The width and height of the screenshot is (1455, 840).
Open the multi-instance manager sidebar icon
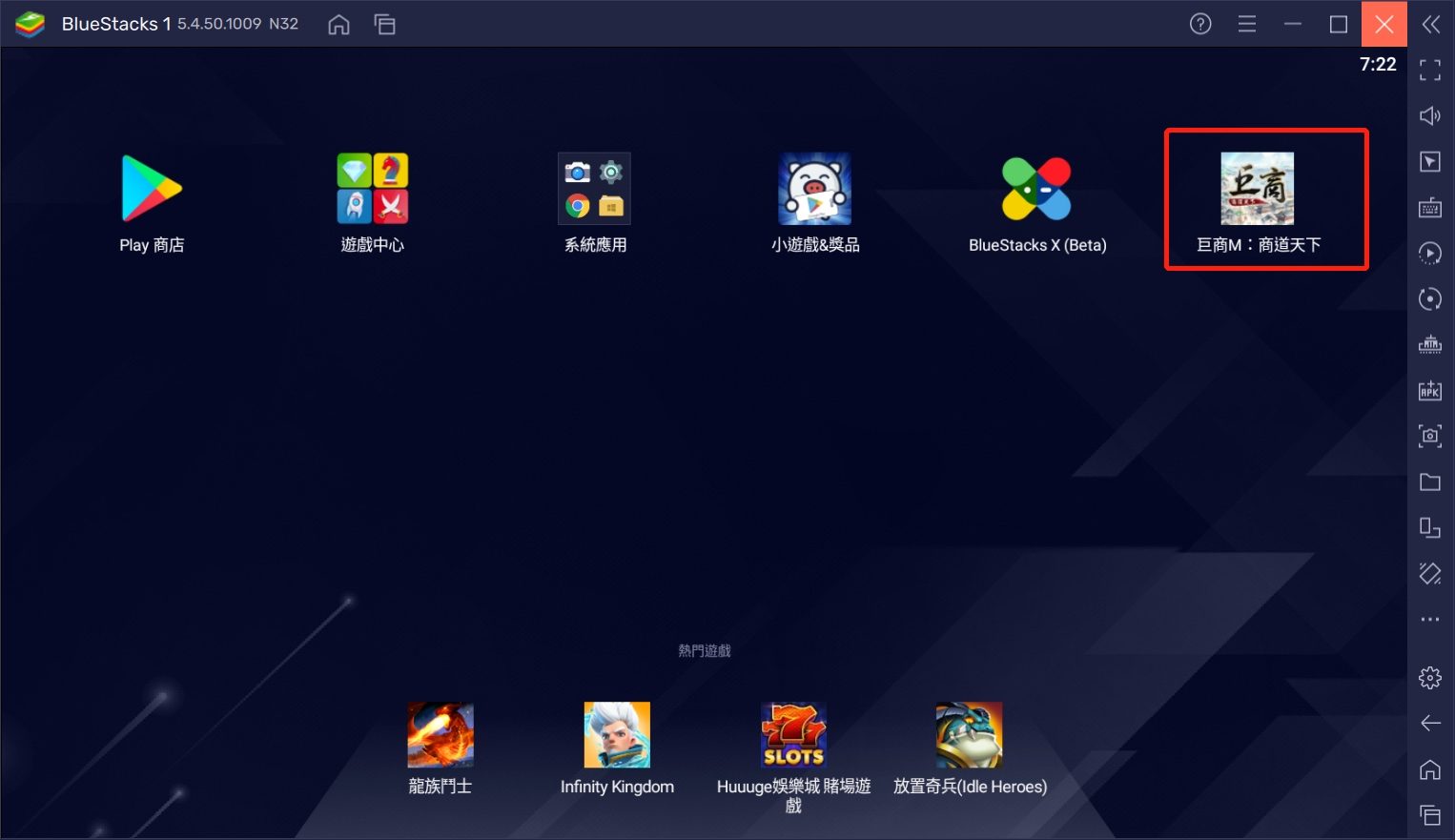pyautogui.click(x=1430, y=344)
